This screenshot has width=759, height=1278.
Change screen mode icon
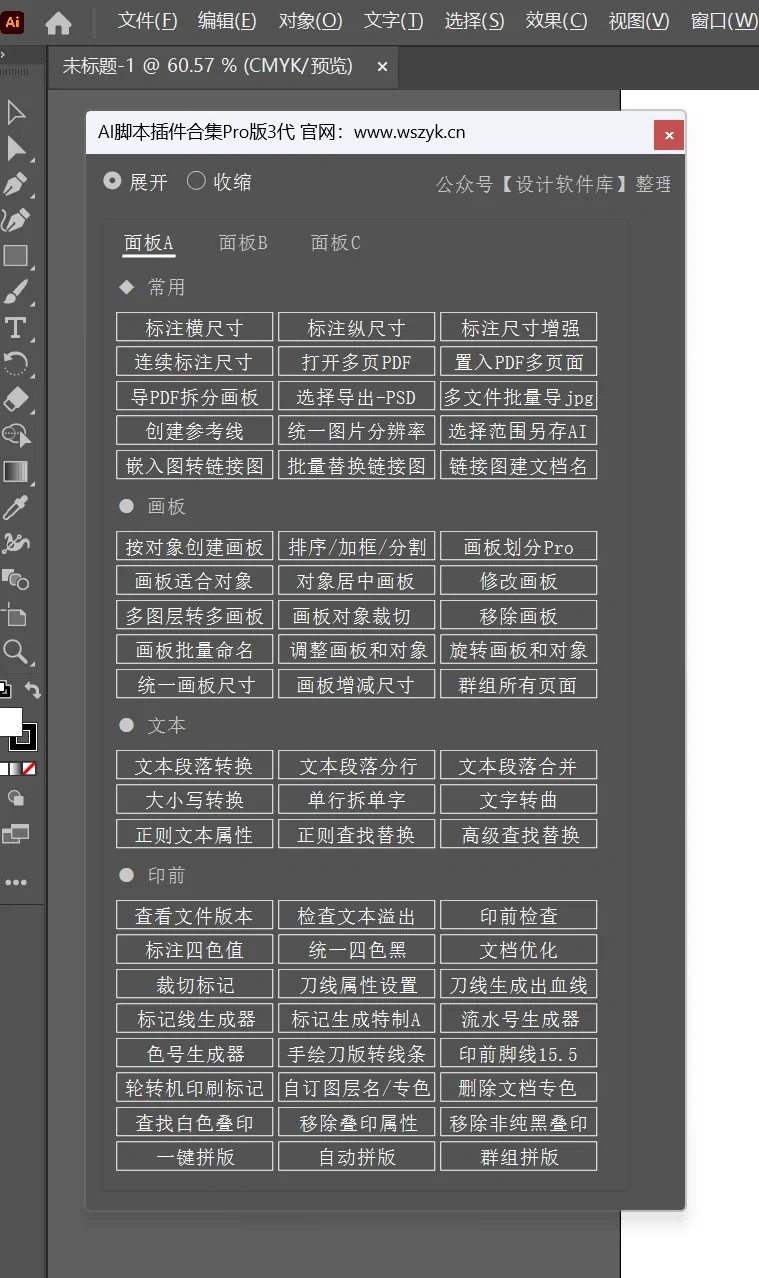16,833
